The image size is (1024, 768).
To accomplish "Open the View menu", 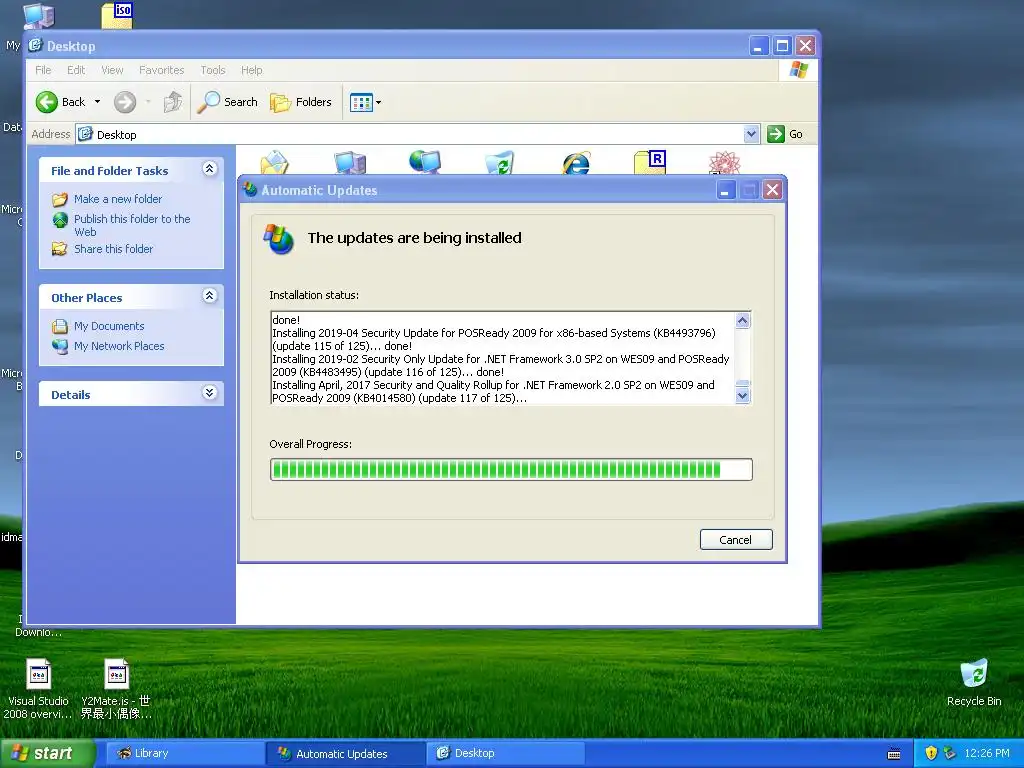I will tap(112, 70).
